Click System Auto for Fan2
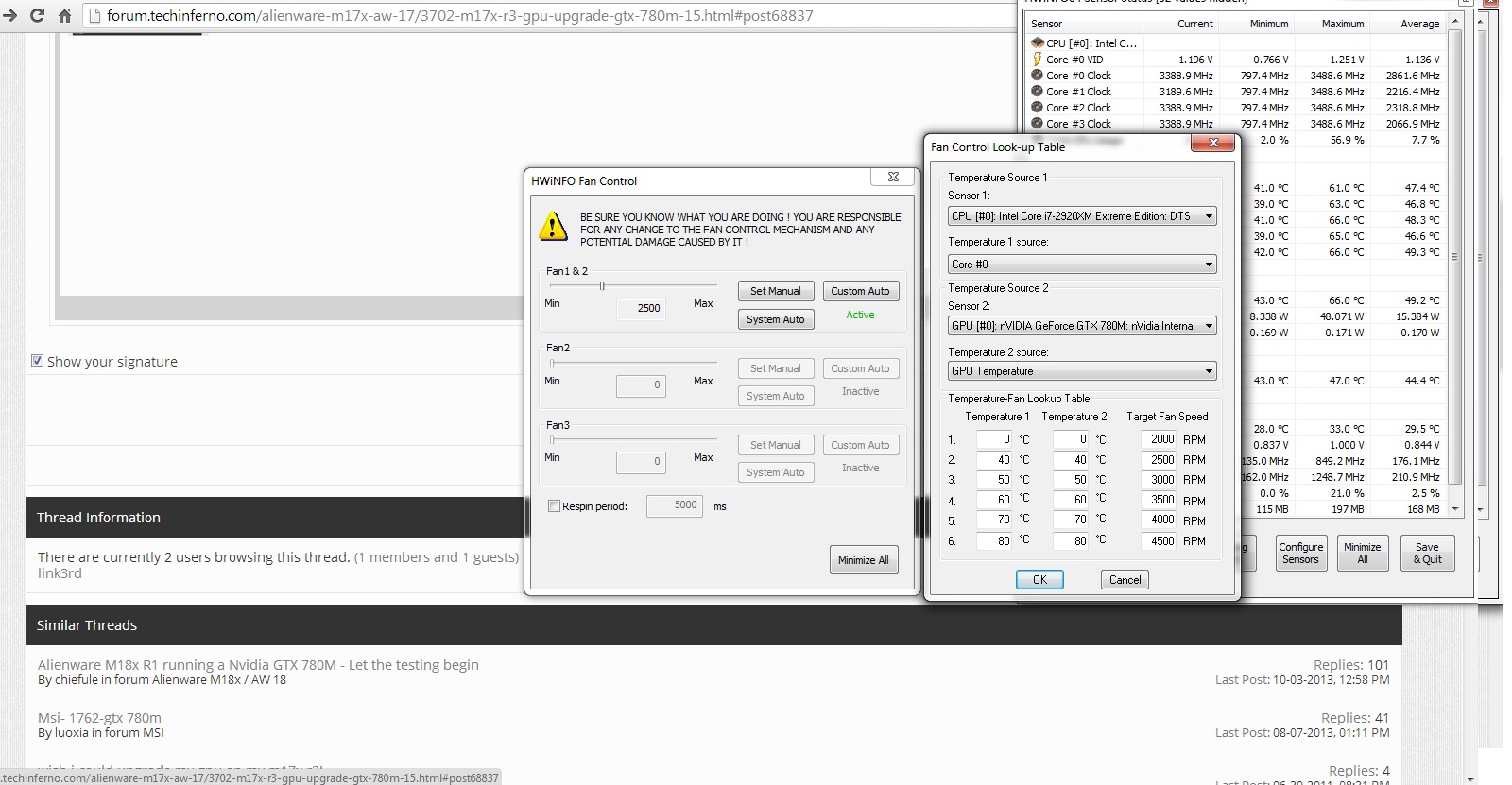This screenshot has width=1512, height=785. [x=775, y=396]
